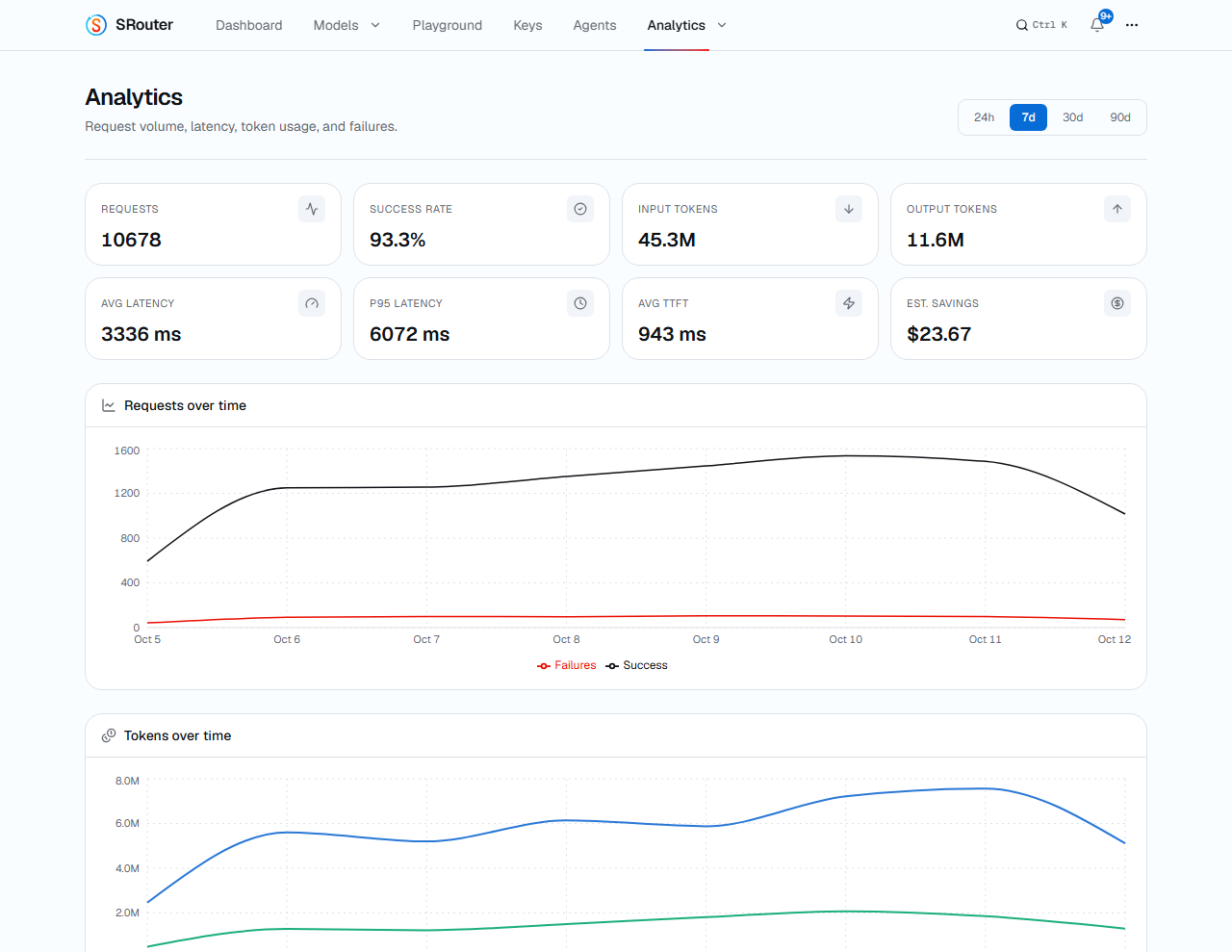The width and height of the screenshot is (1232, 952).
Task: Open the three-dot more options menu
Action: 1132,25
